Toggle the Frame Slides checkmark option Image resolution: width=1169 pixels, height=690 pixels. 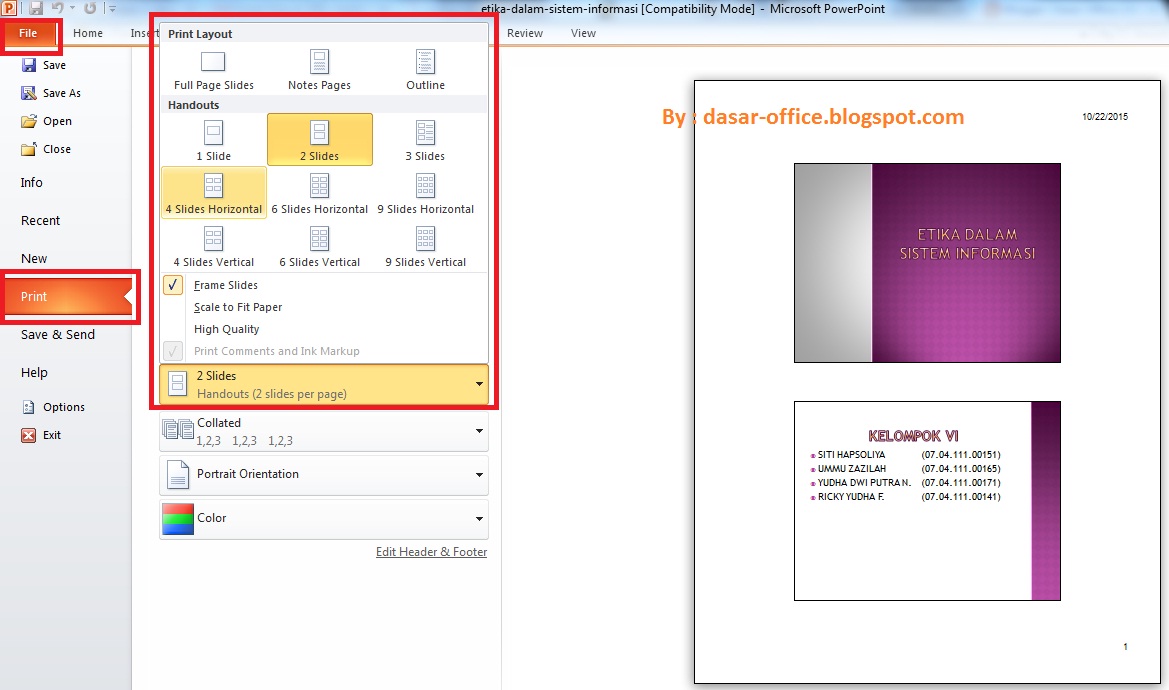[172, 285]
